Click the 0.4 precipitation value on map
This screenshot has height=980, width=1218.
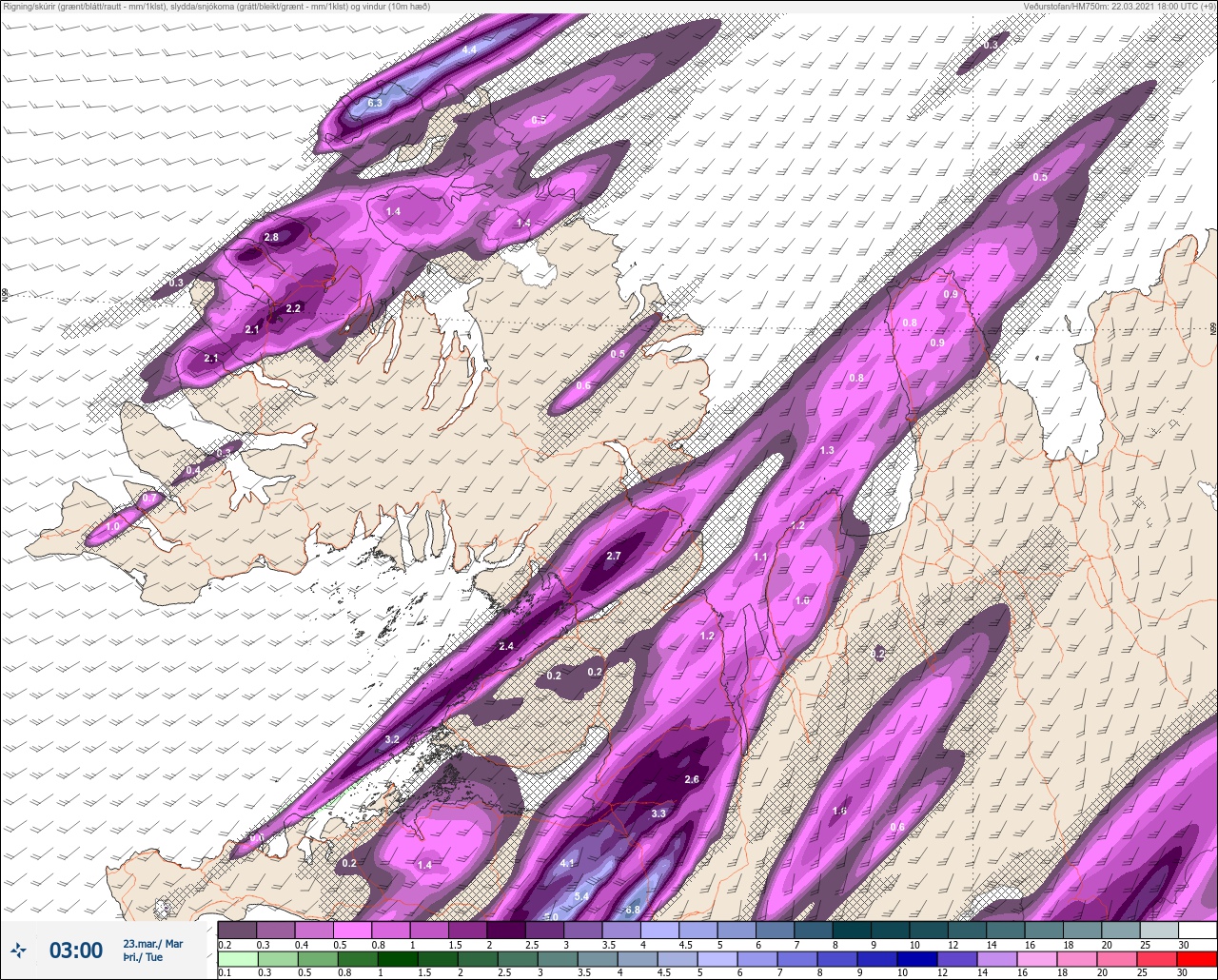193,470
